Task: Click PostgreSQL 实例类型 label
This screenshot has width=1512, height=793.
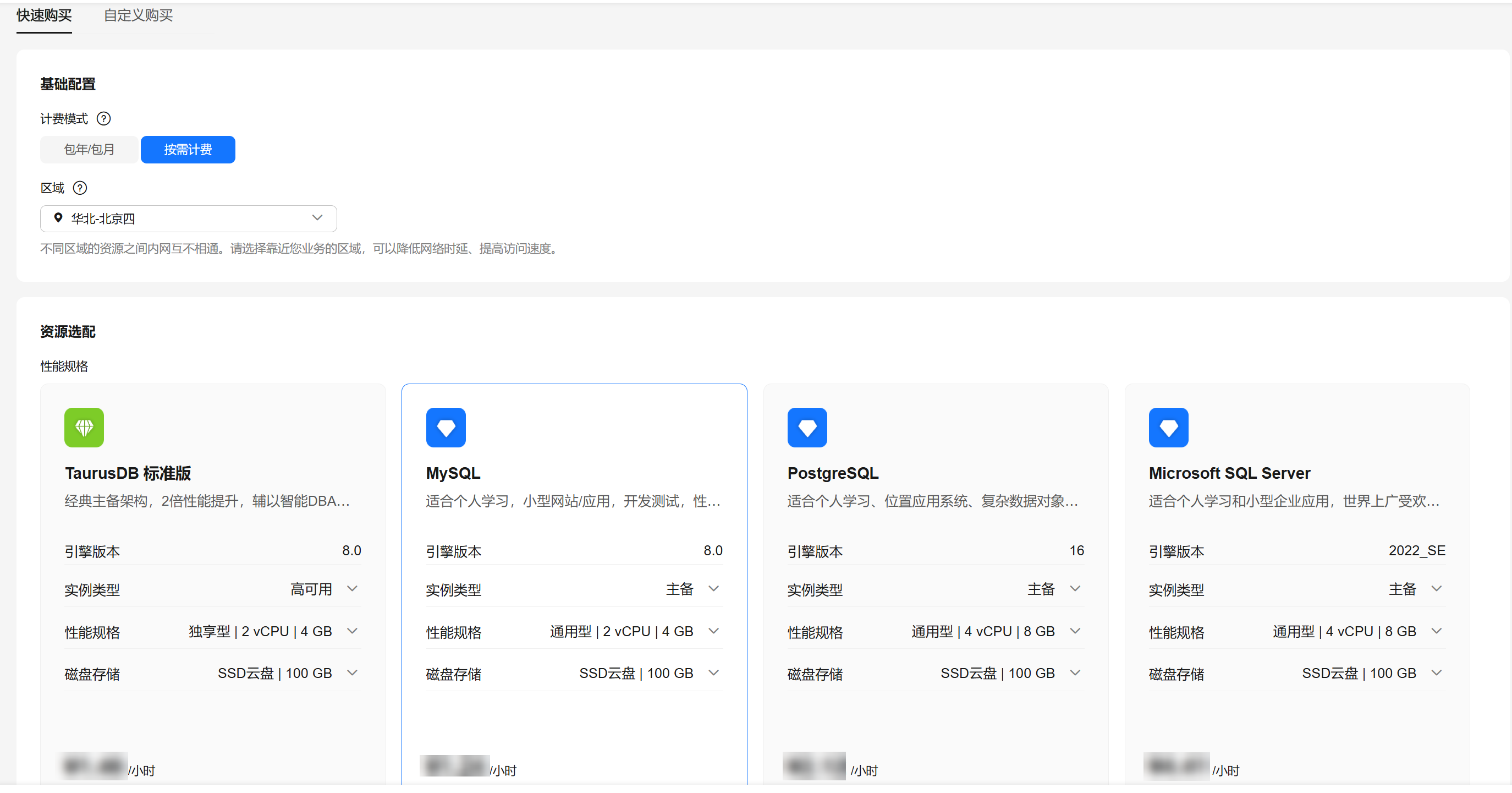Action: click(815, 590)
